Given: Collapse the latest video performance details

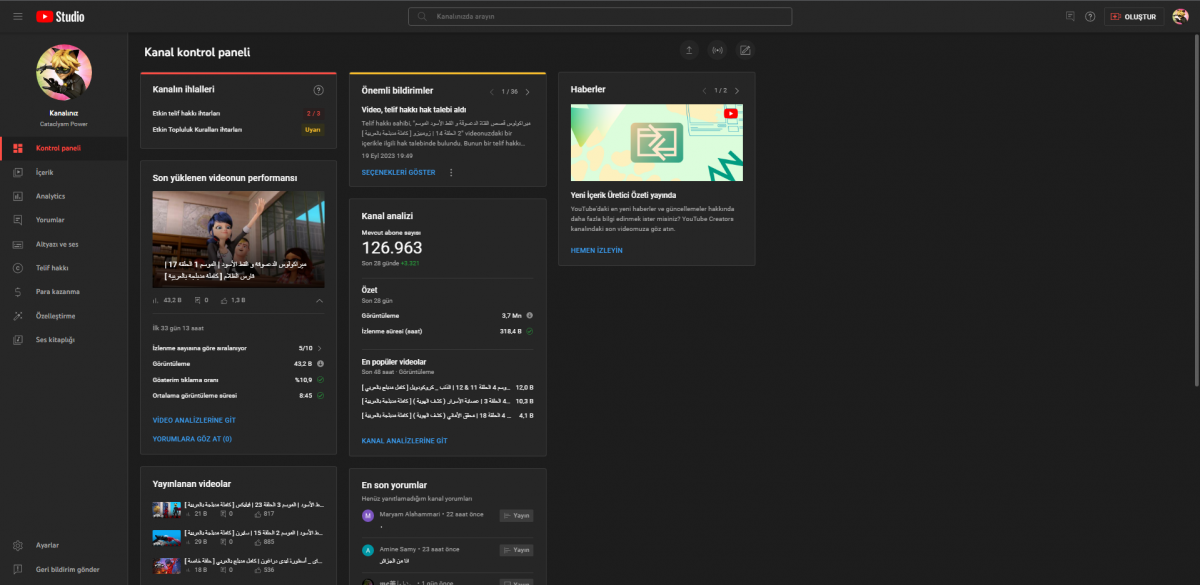Looking at the screenshot, I should 319,300.
